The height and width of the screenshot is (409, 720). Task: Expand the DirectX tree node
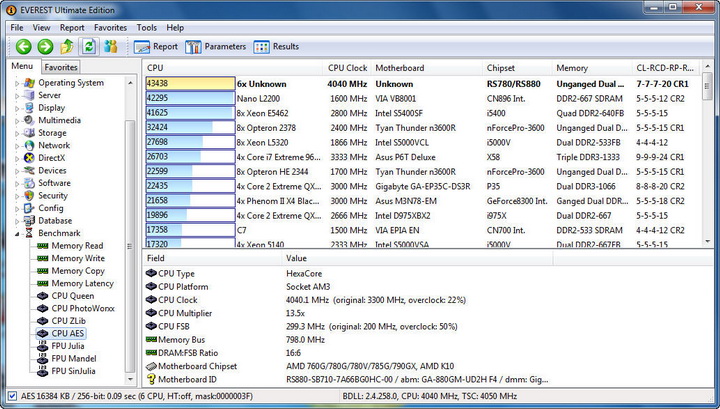point(17,158)
